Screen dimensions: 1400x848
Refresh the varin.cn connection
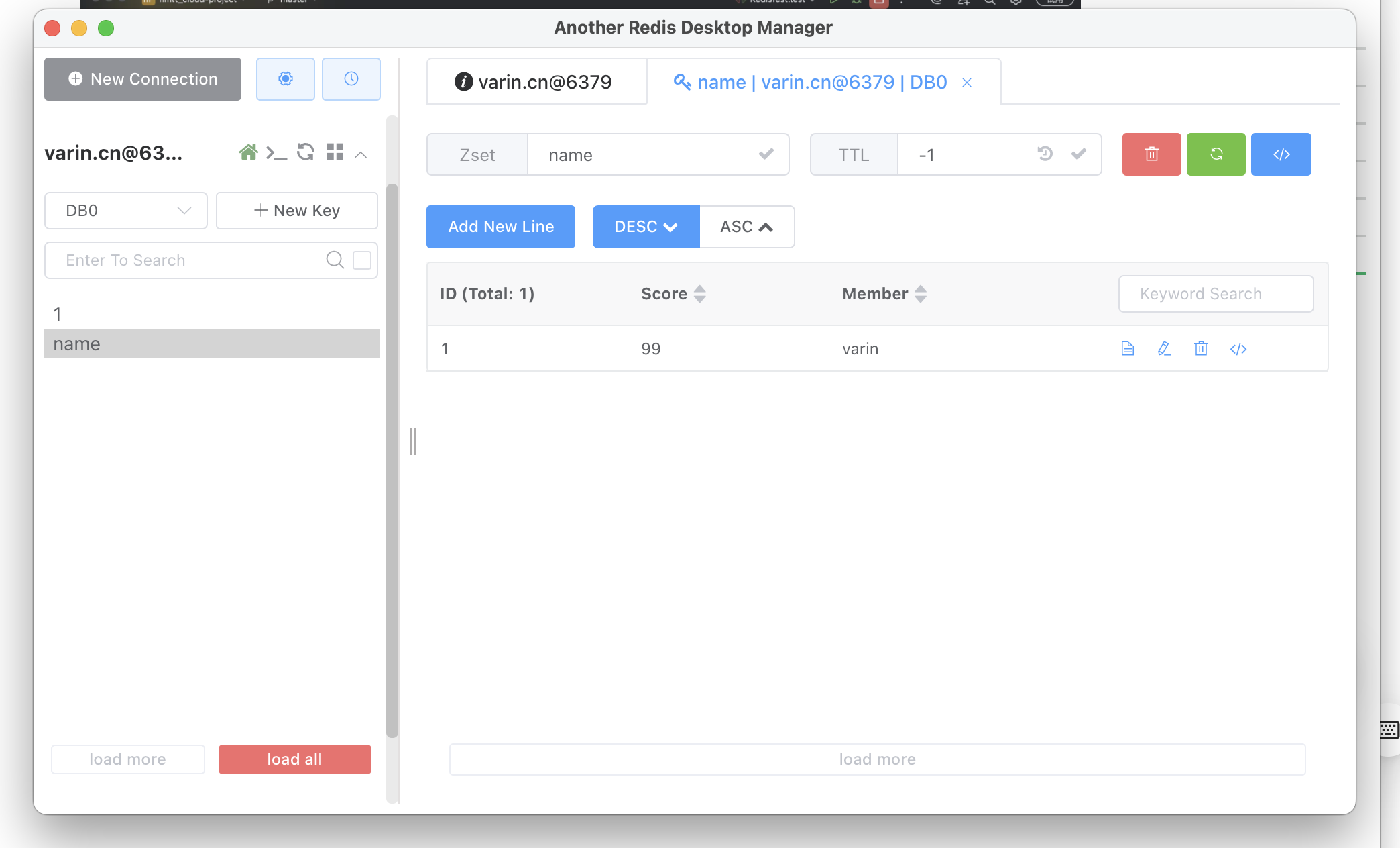(306, 152)
